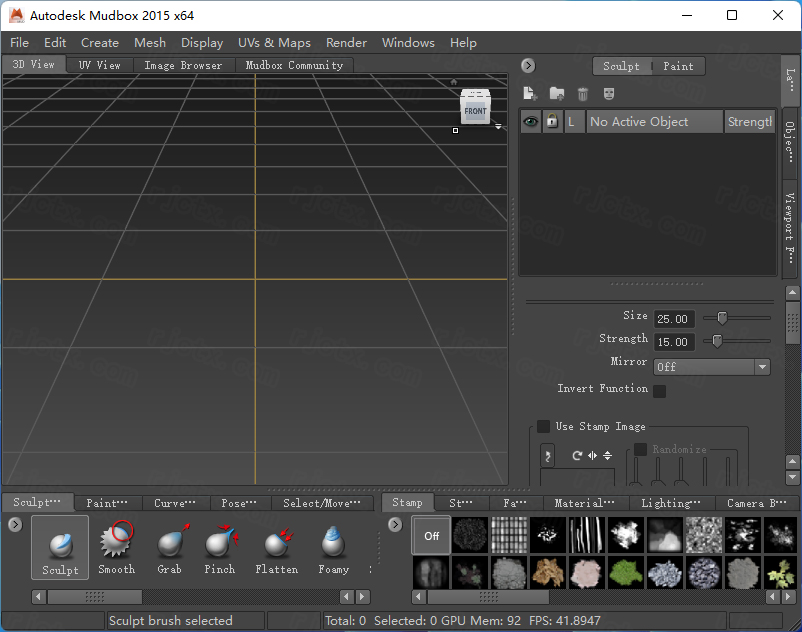This screenshot has width=802, height=632.
Task: Expand the sculpt tools tray arrow
Action: [15, 525]
